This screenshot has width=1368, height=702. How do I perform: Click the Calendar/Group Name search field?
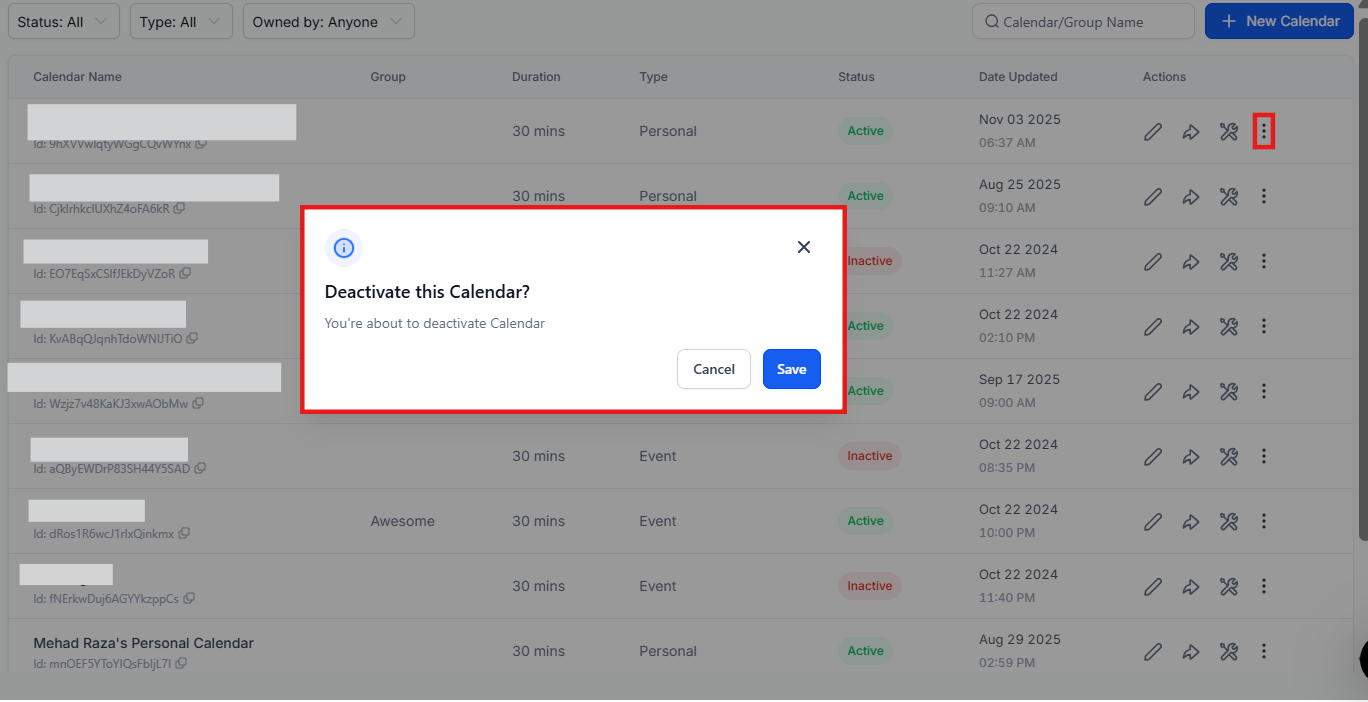tap(1083, 21)
